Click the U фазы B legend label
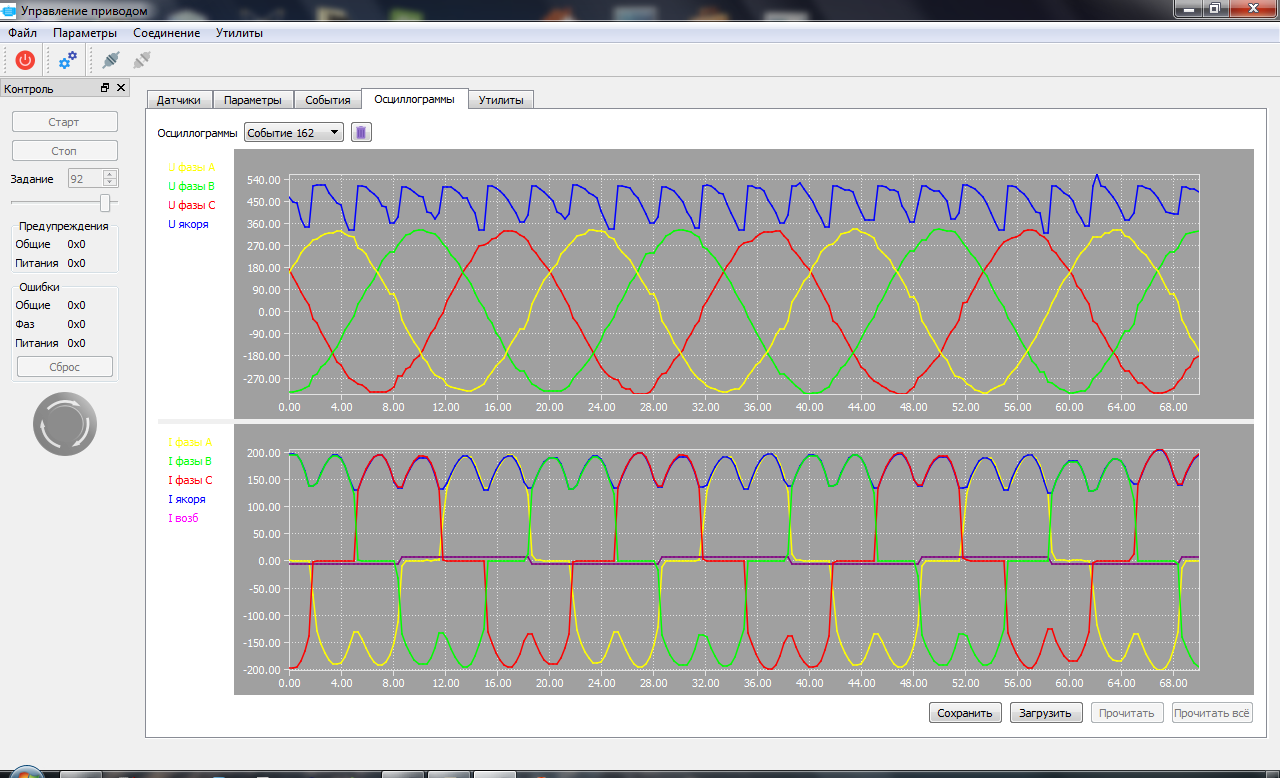1280x778 pixels. click(x=191, y=186)
